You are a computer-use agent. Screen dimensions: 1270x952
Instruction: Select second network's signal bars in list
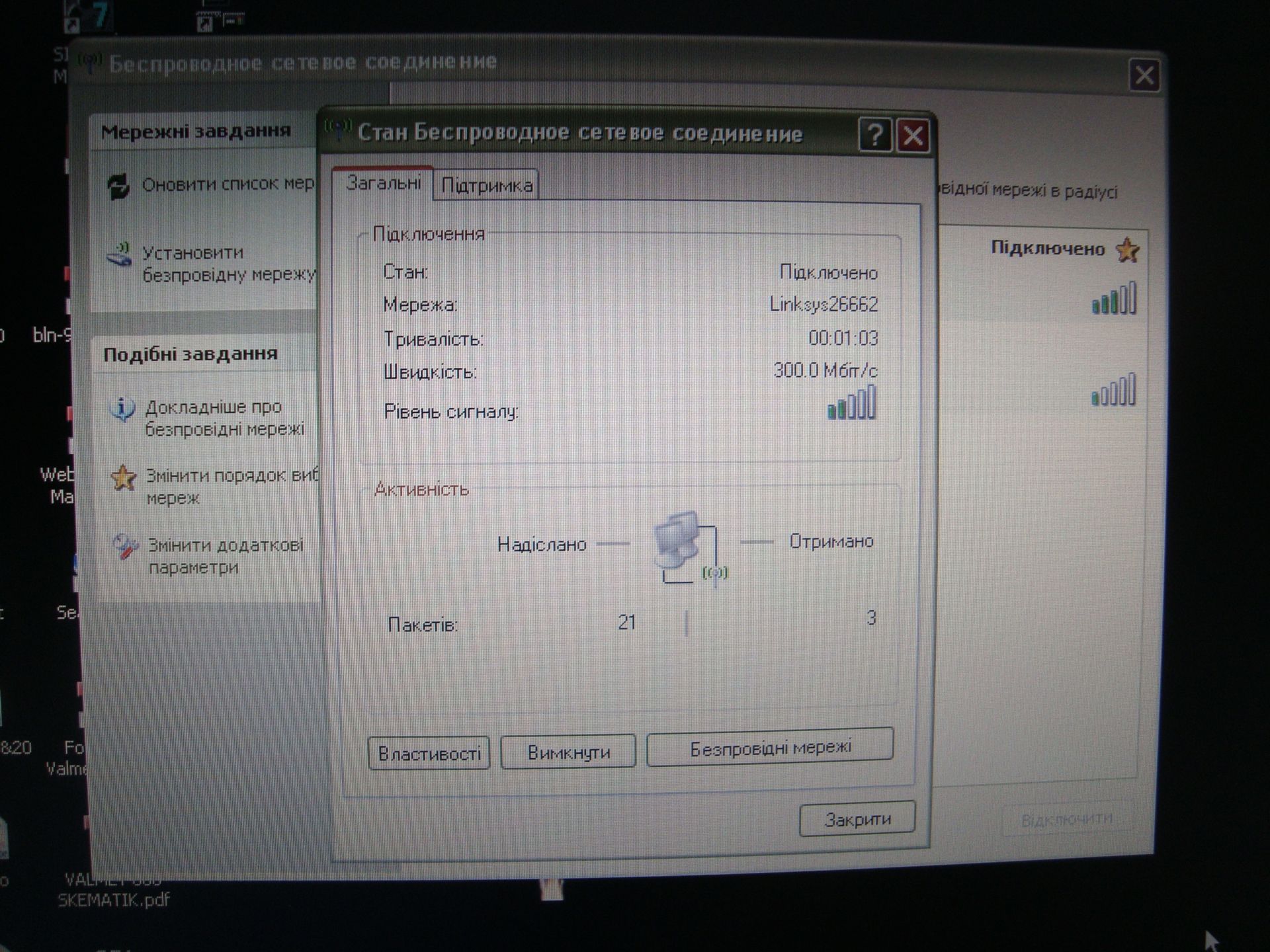tap(1113, 390)
